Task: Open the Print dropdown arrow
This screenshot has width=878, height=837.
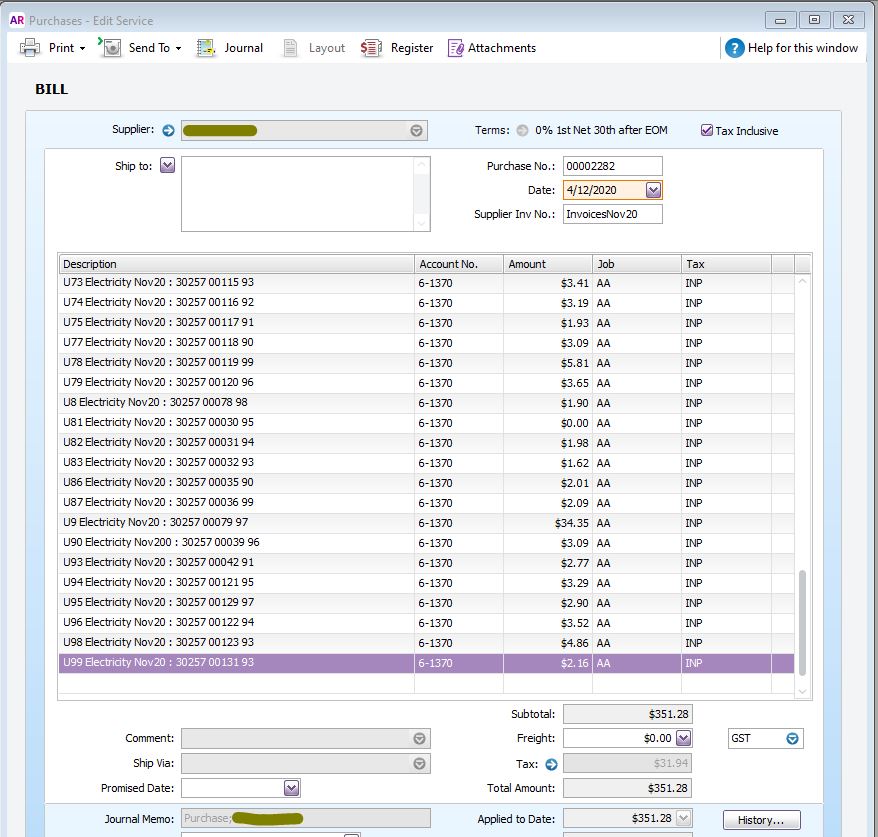Action: coord(82,48)
